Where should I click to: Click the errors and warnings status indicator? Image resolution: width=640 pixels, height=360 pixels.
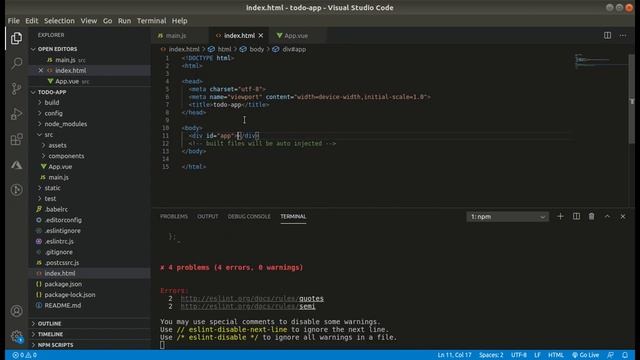[24, 355]
